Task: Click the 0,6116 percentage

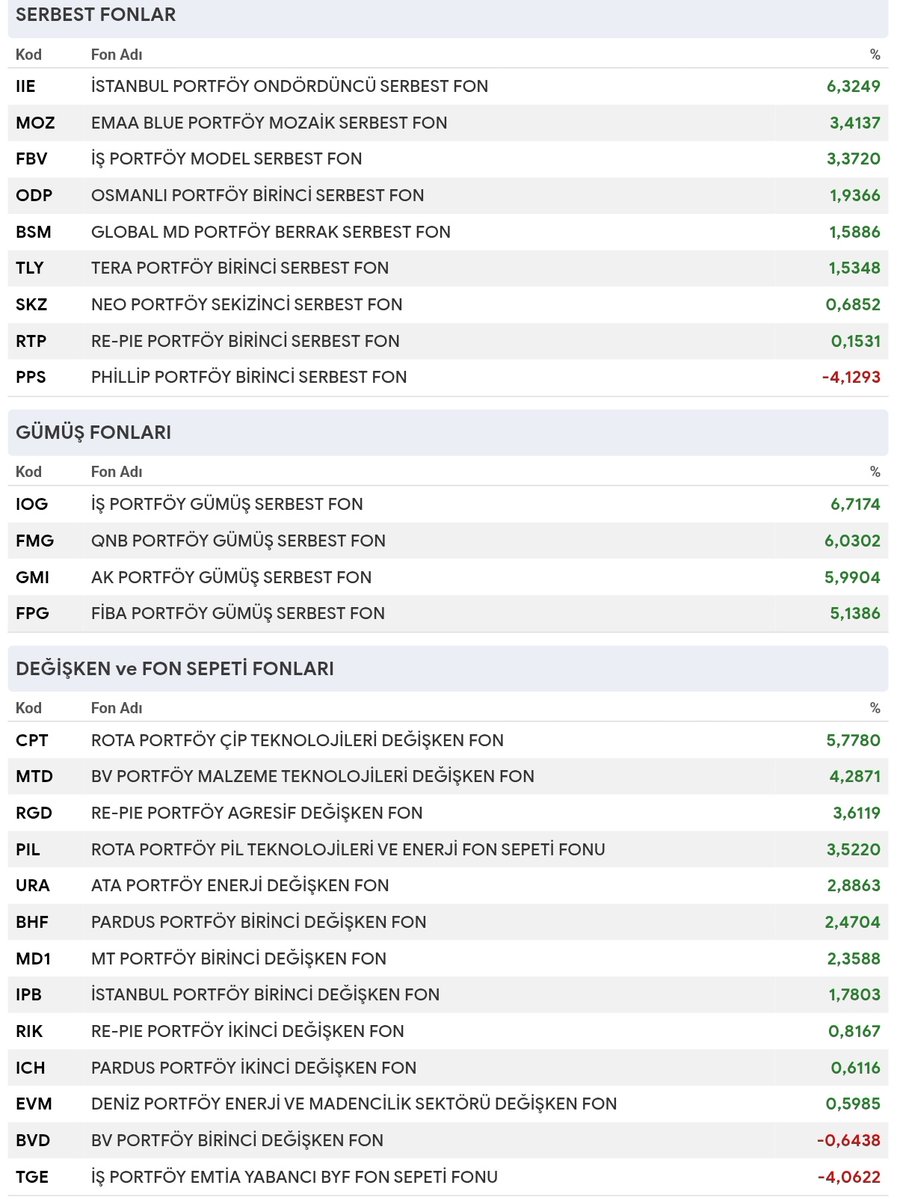Action: tap(856, 1067)
